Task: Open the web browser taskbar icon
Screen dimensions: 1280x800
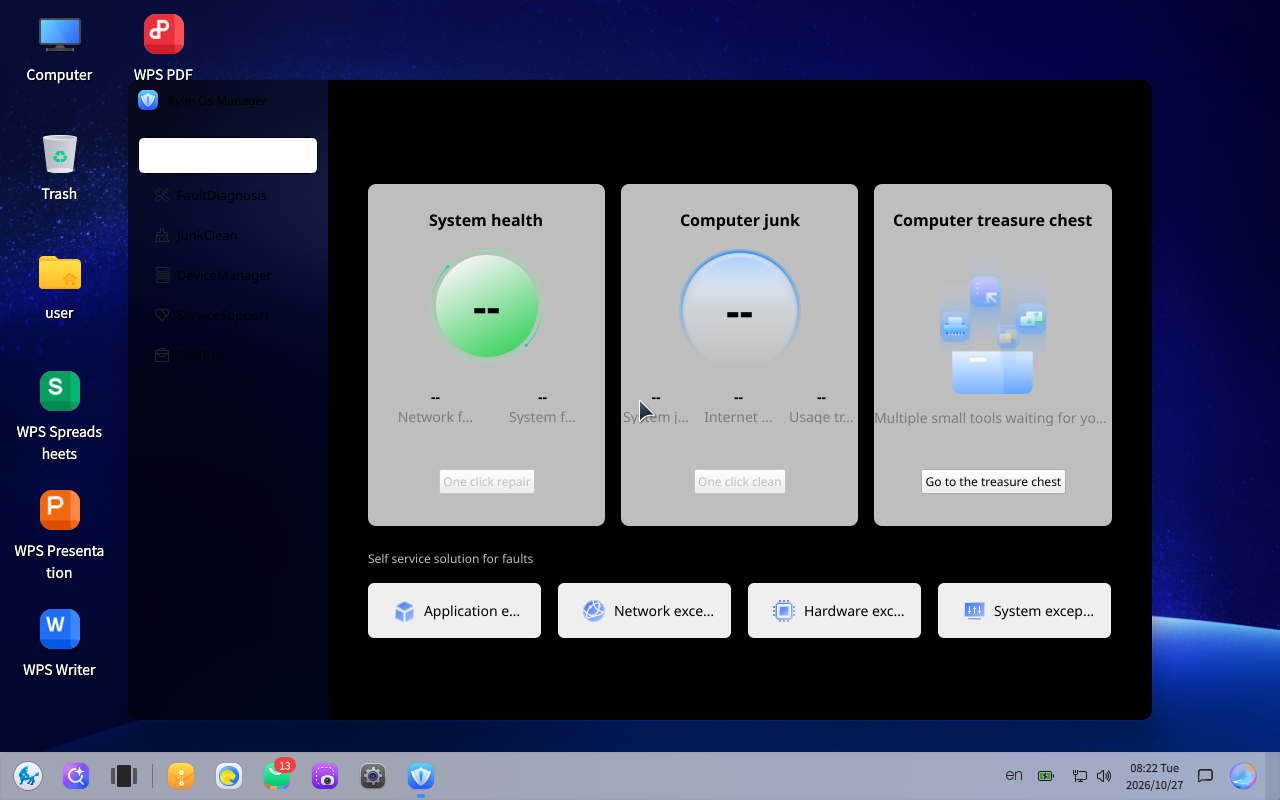Action: point(229,775)
